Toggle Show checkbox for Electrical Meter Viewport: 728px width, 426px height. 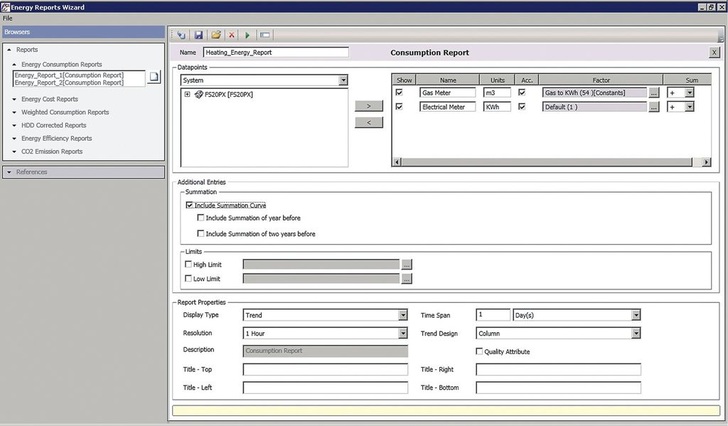[x=399, y=106]
